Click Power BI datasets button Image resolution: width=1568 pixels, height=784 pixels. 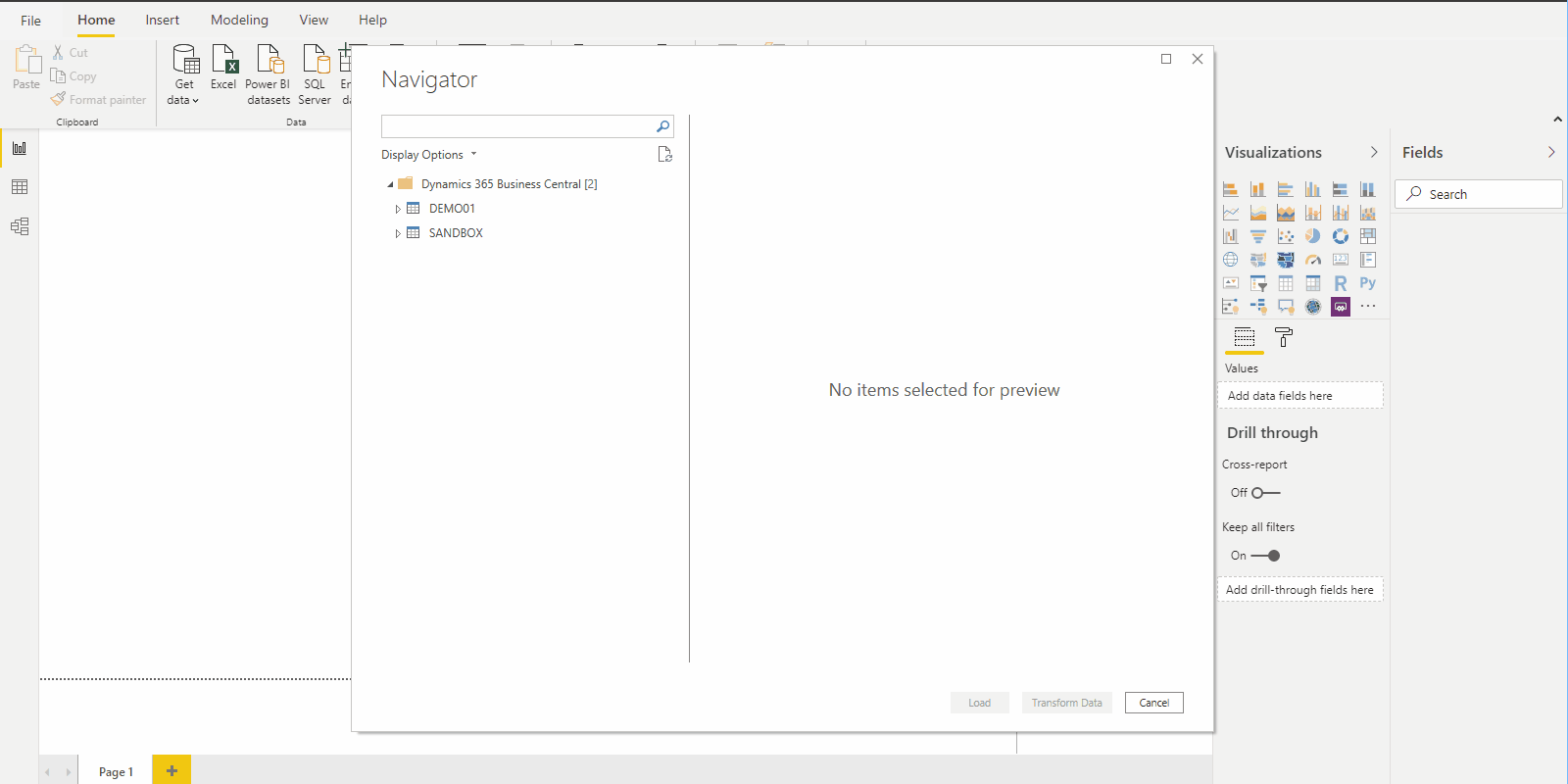click(x=268, y=75)
